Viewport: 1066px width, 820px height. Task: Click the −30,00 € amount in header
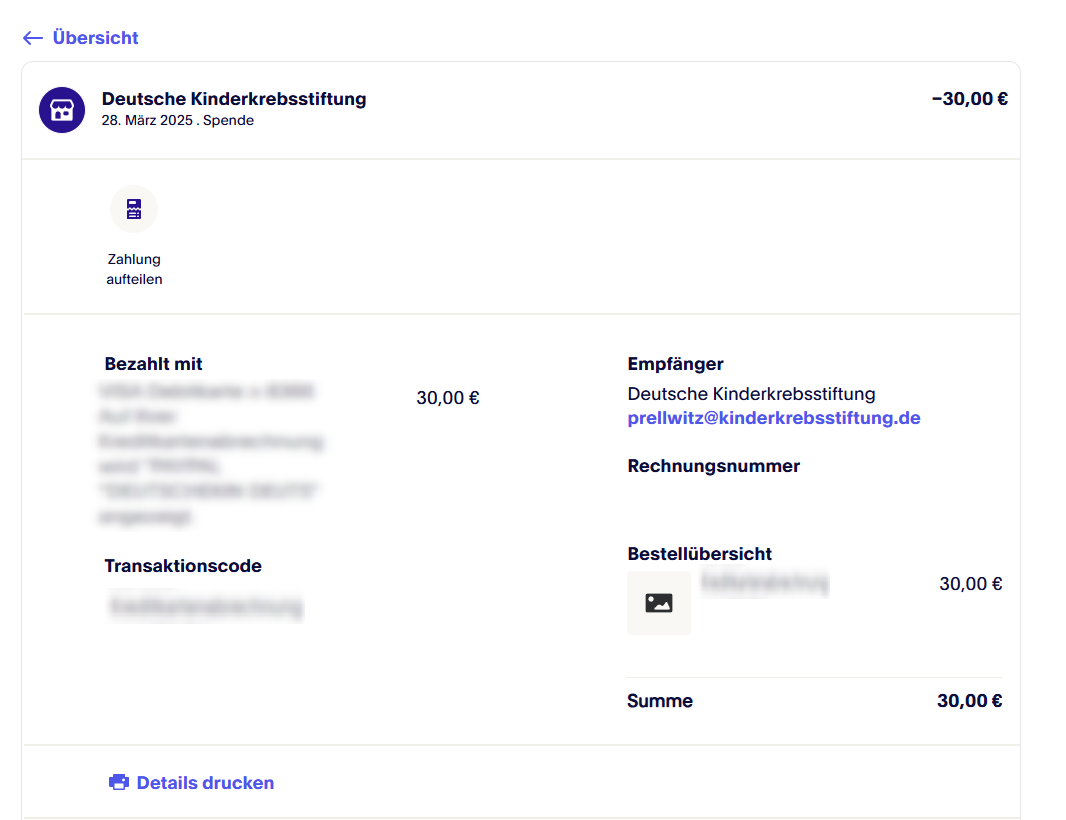(969, 99)
